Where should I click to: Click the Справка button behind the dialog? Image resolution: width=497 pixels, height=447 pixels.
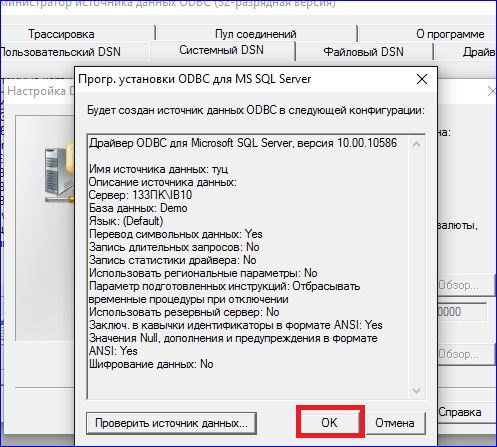460,412
